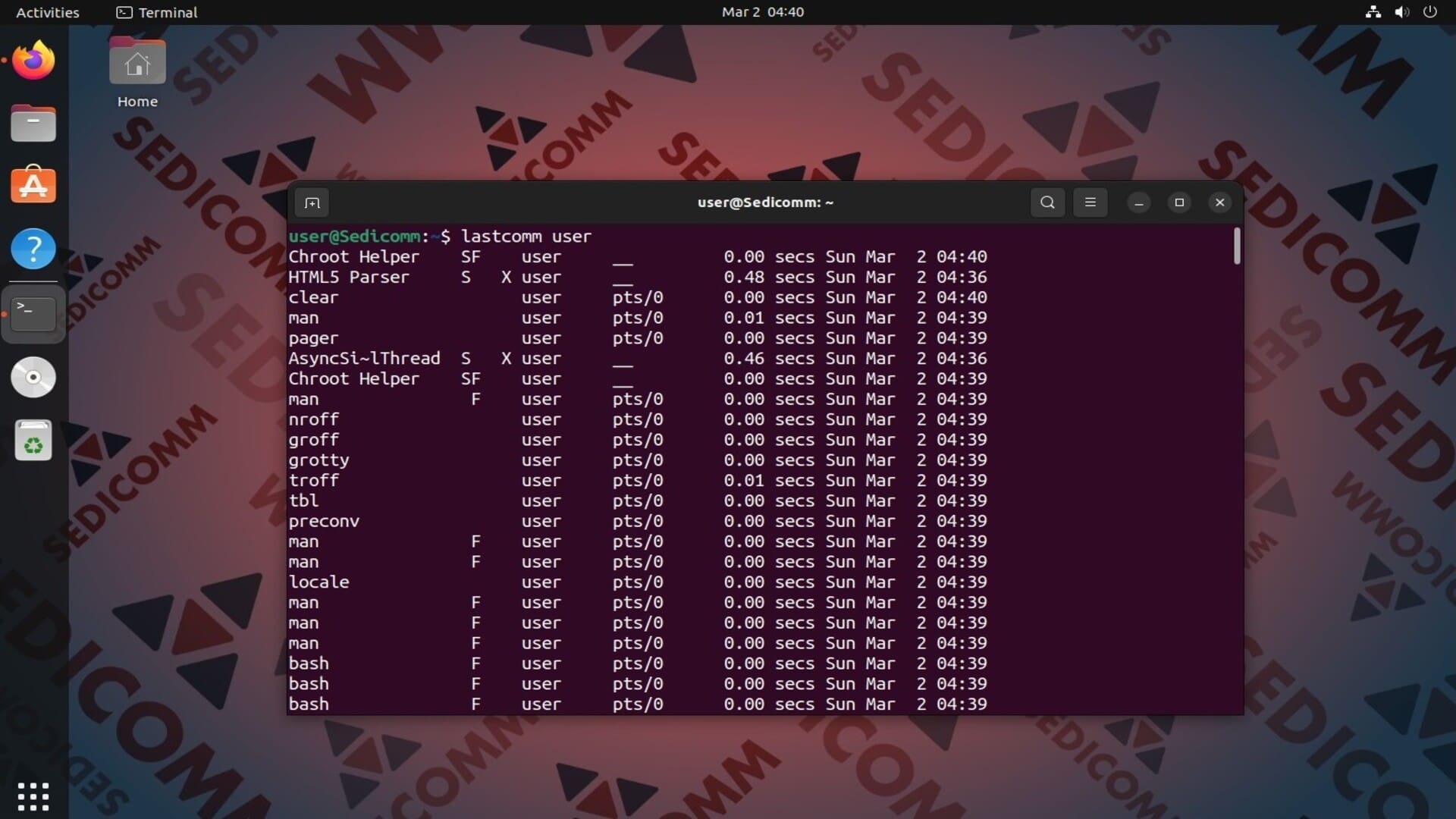
Task: Open Files manager from the dock
Action: point(33,124)
